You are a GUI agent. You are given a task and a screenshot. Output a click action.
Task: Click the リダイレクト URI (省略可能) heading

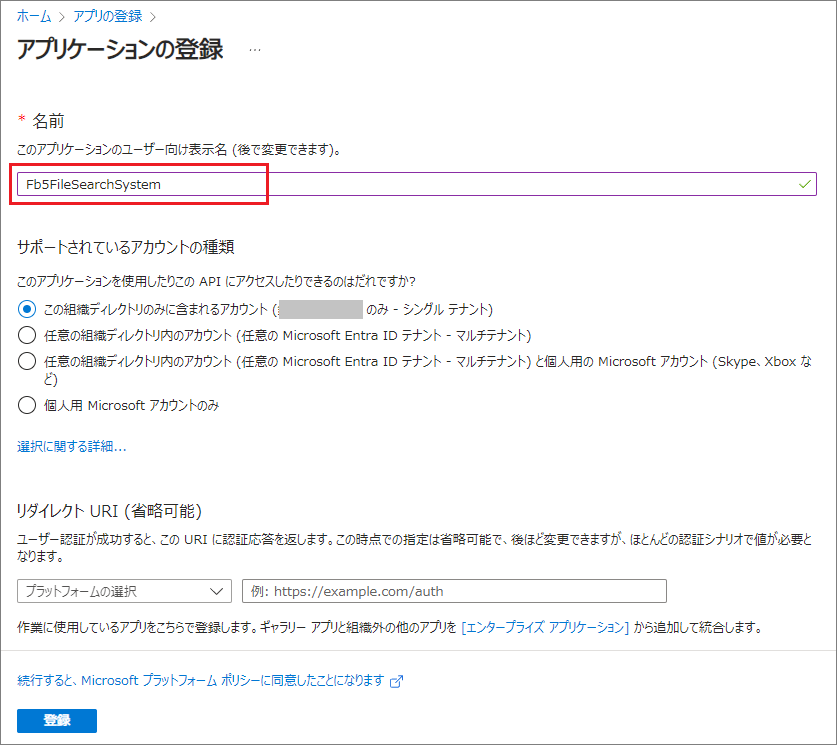tap(110, 511)
